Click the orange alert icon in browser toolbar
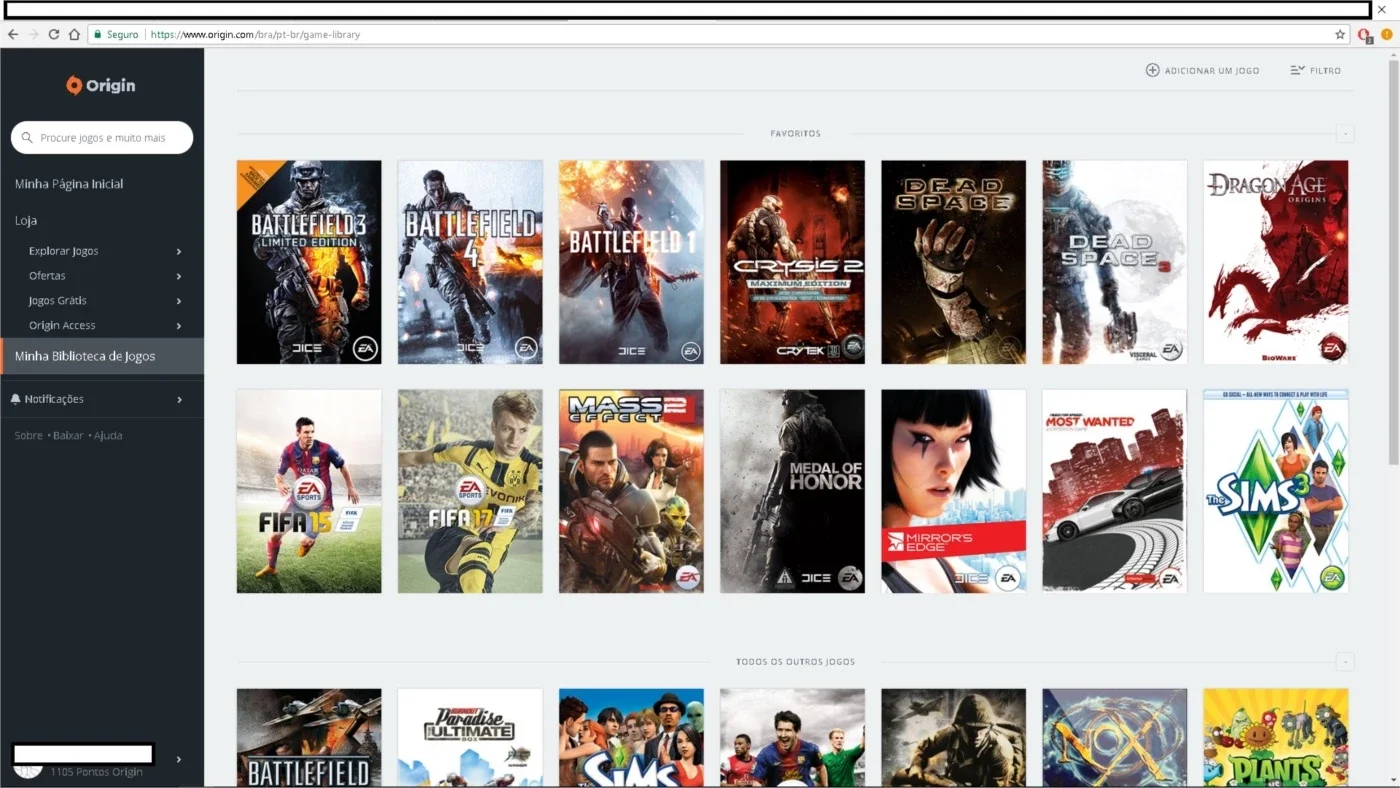The image size is (1400, 788). pyautogui.click(x=1387, y=34)
